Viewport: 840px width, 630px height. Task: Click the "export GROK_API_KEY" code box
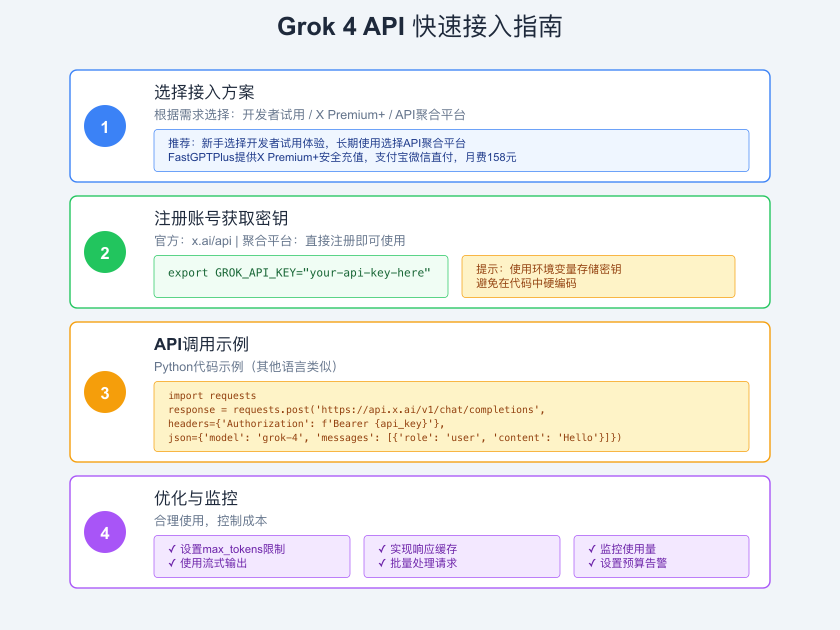click(301, 276)
